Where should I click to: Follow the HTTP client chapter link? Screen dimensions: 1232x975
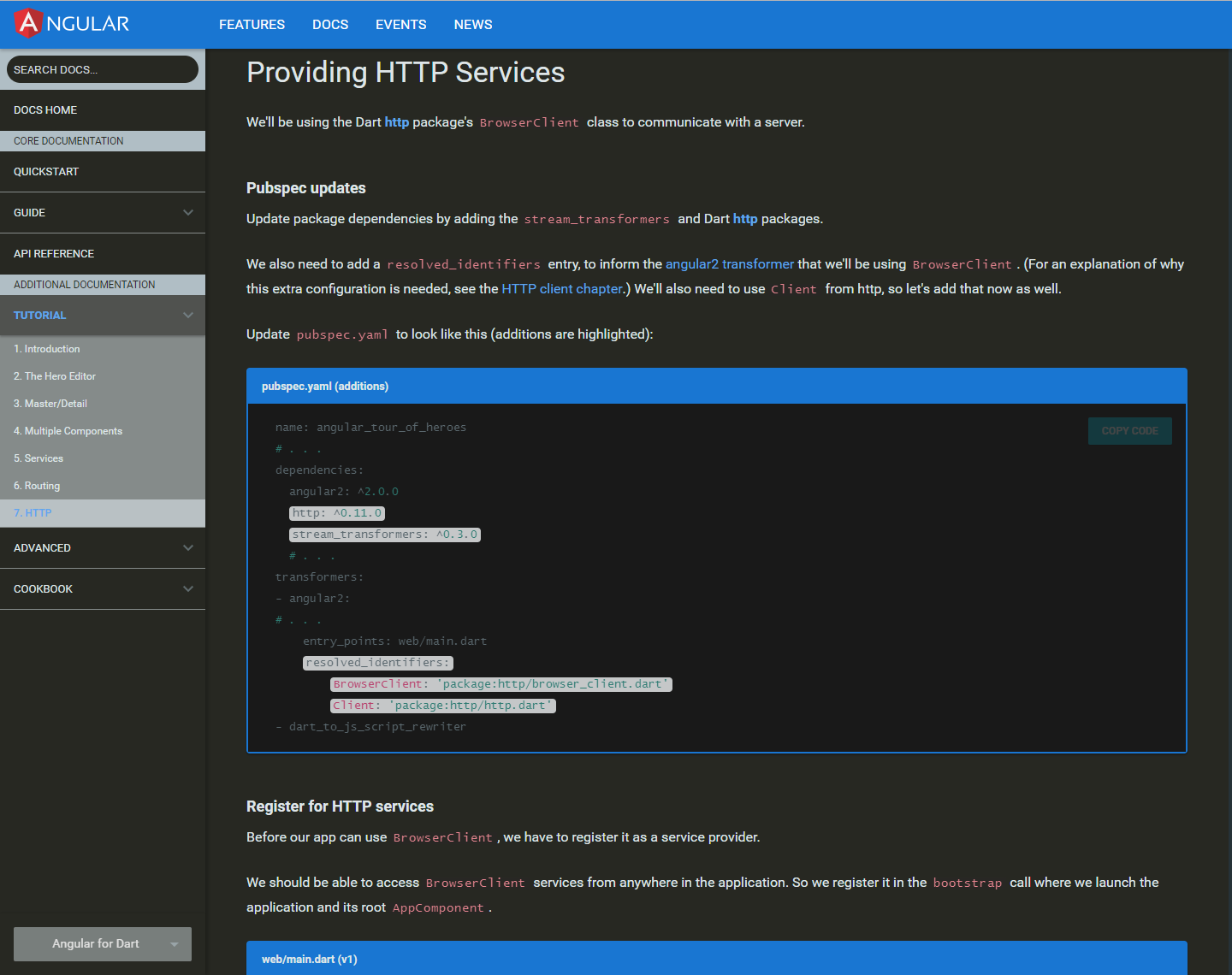click(562, 289)
